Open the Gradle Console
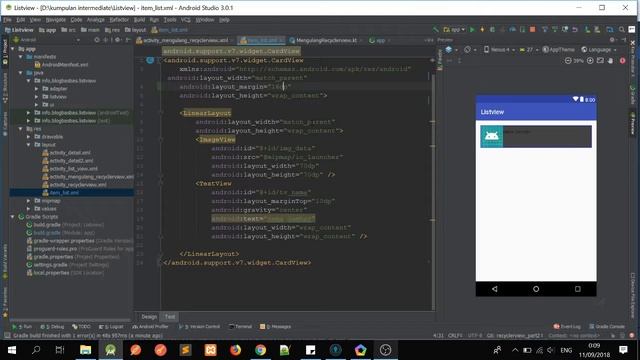The height and width of the screenshot is (360, 640). click(607, 327)
